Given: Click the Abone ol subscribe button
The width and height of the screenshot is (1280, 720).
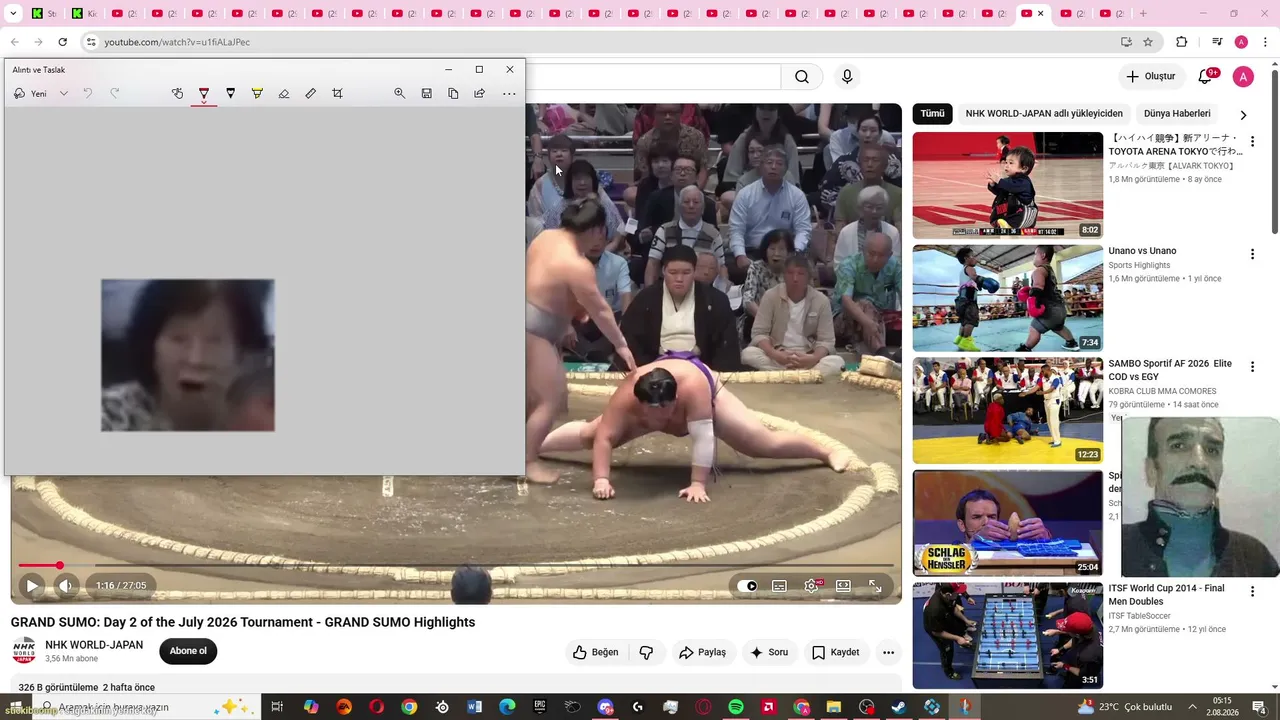Looking at the screenshot, I should 188,651.
